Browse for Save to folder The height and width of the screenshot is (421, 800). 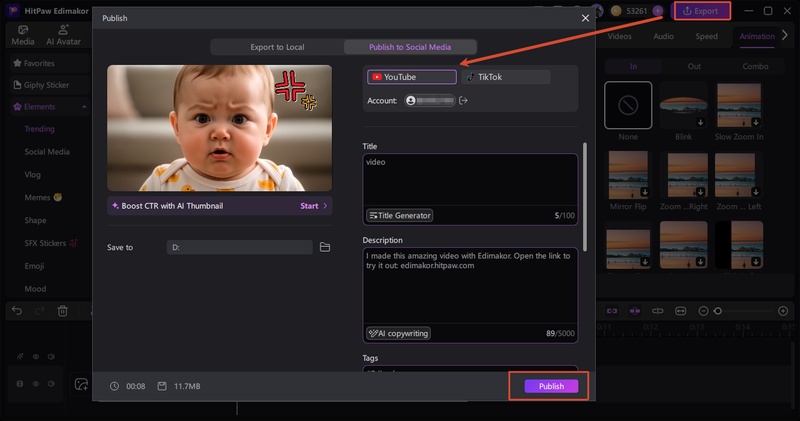click(325, 247)
